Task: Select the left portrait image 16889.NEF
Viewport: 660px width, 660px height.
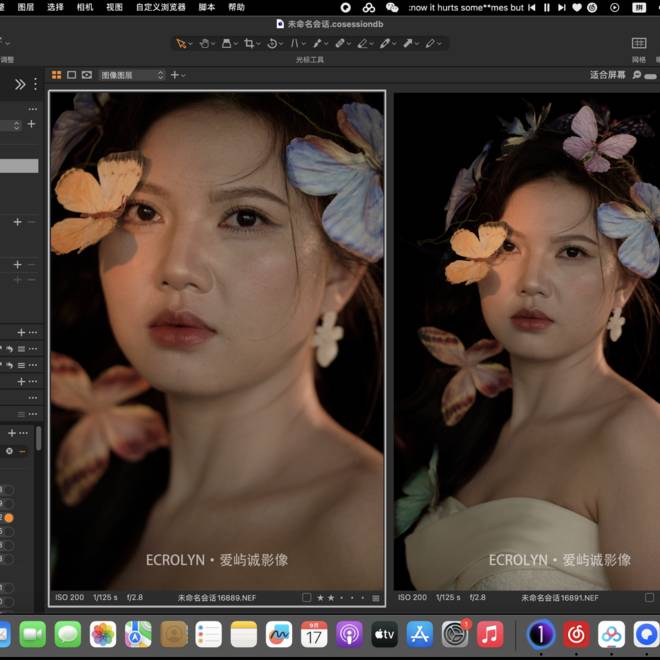Action: click(217, 340)
